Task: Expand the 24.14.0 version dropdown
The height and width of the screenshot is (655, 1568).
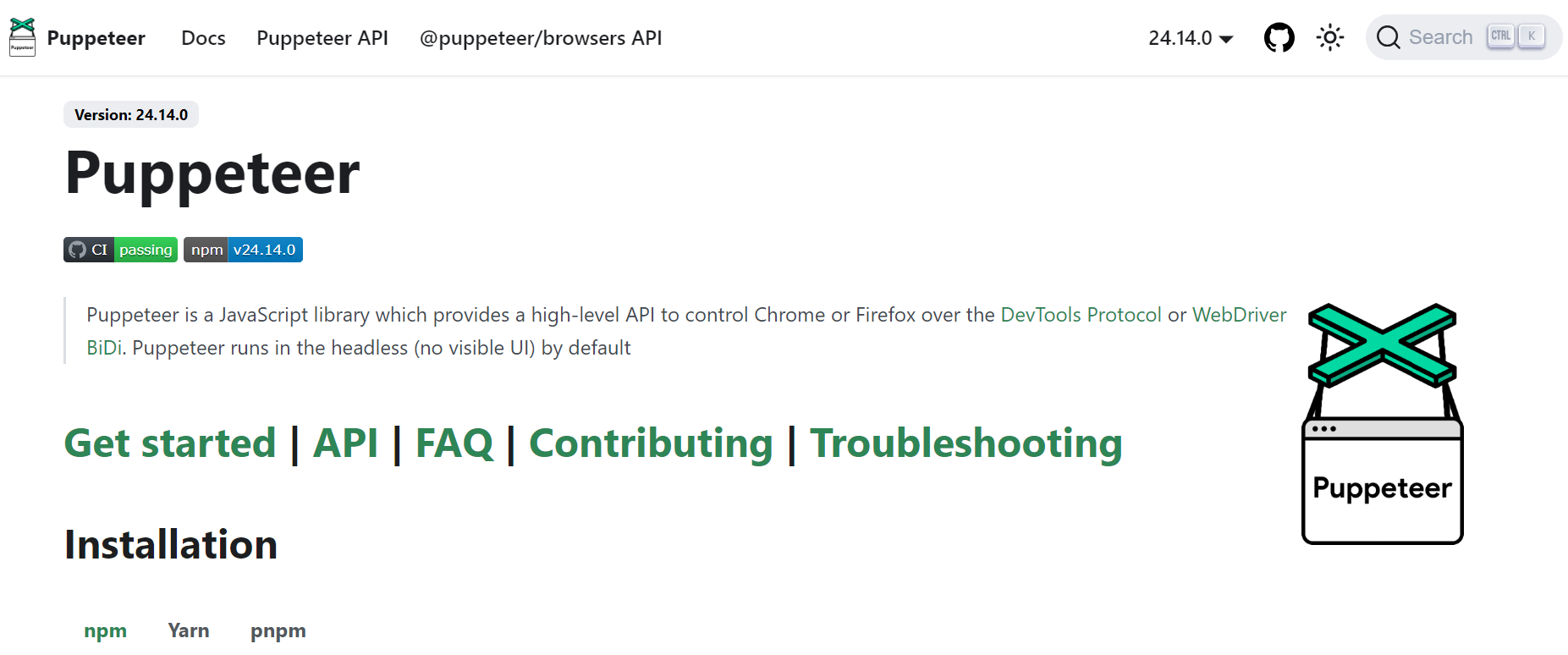Action: point(1190,38)
